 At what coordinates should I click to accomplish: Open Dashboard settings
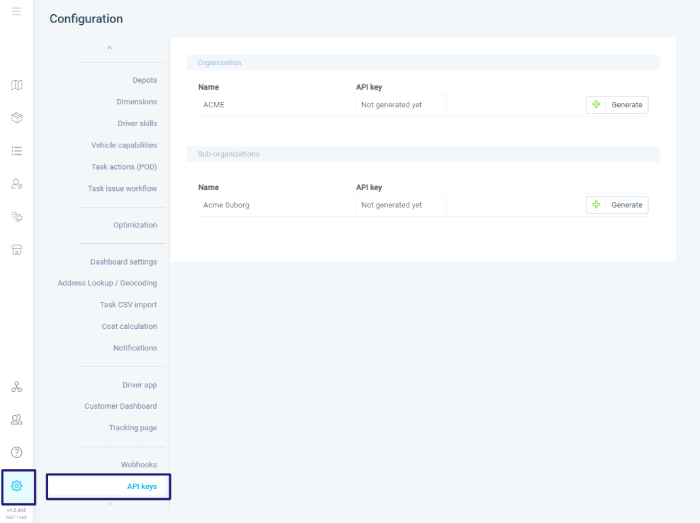pos(124,262)
